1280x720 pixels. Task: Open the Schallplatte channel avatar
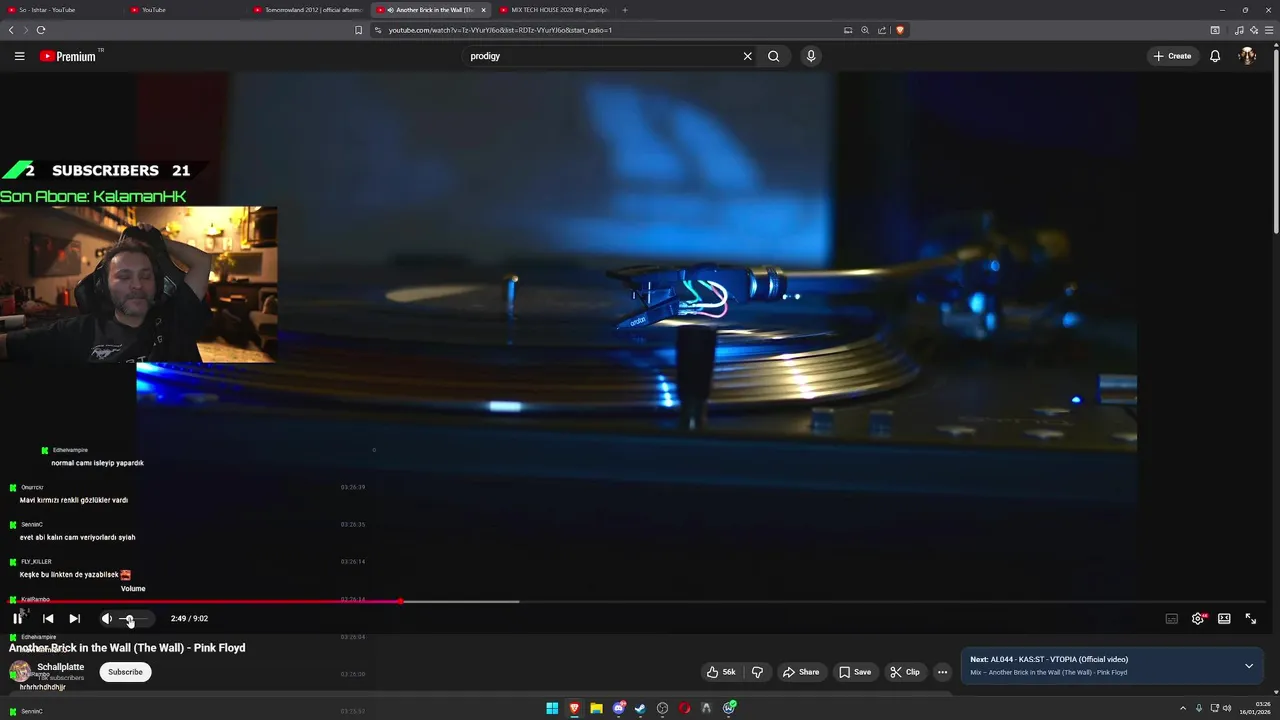[x=20, y=671]
